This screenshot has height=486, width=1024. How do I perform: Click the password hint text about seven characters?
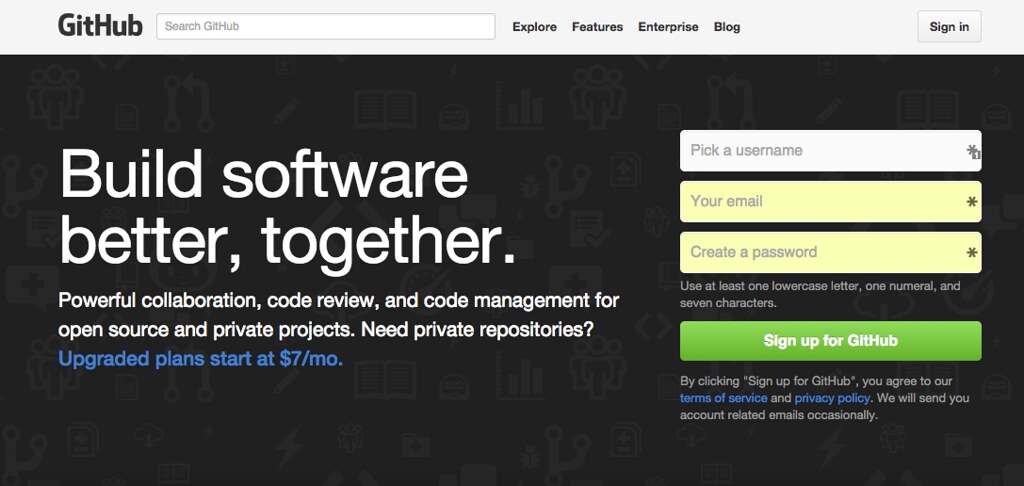(x=820, y=295)
